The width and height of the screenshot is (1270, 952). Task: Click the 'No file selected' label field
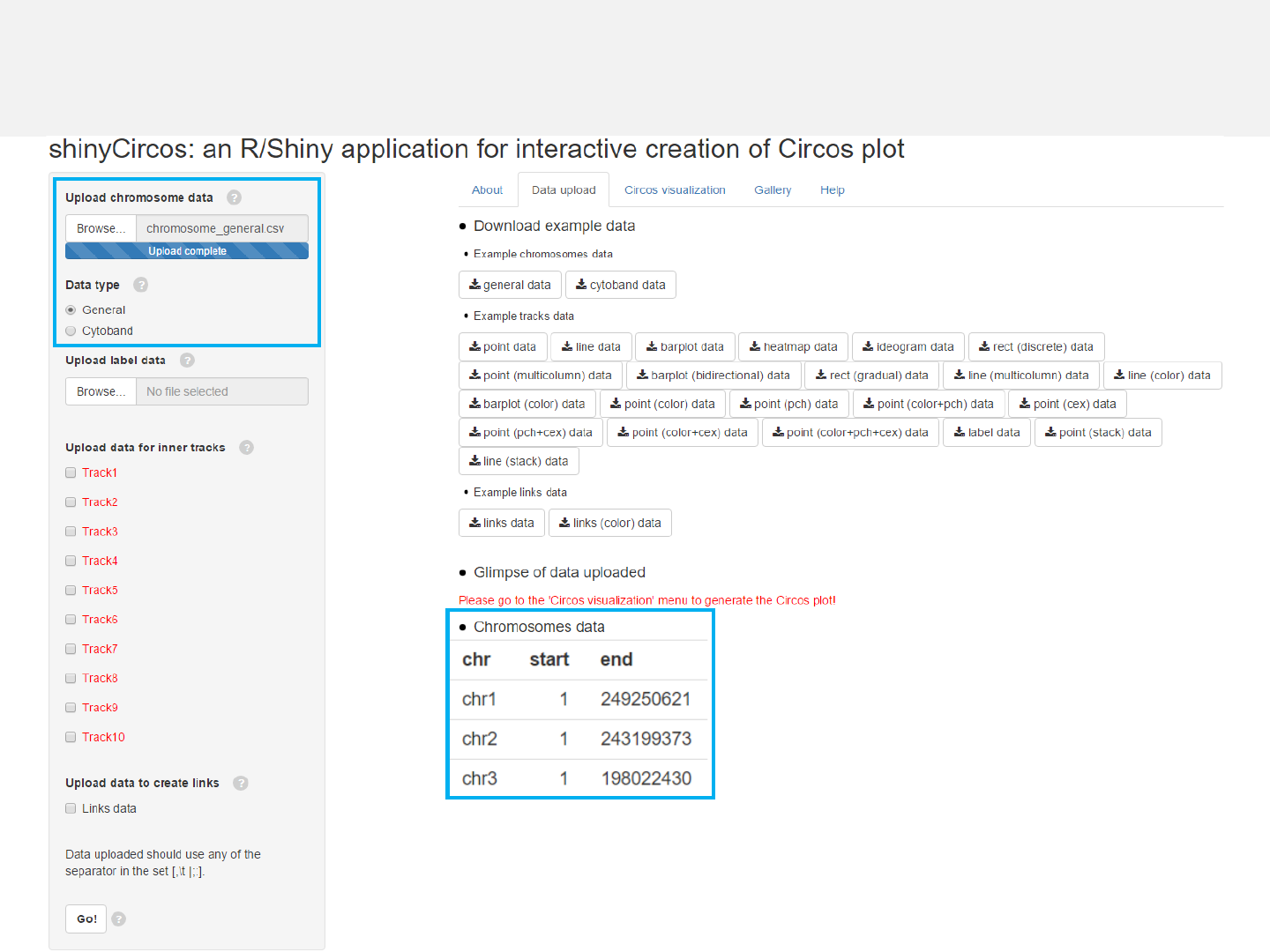222,391
